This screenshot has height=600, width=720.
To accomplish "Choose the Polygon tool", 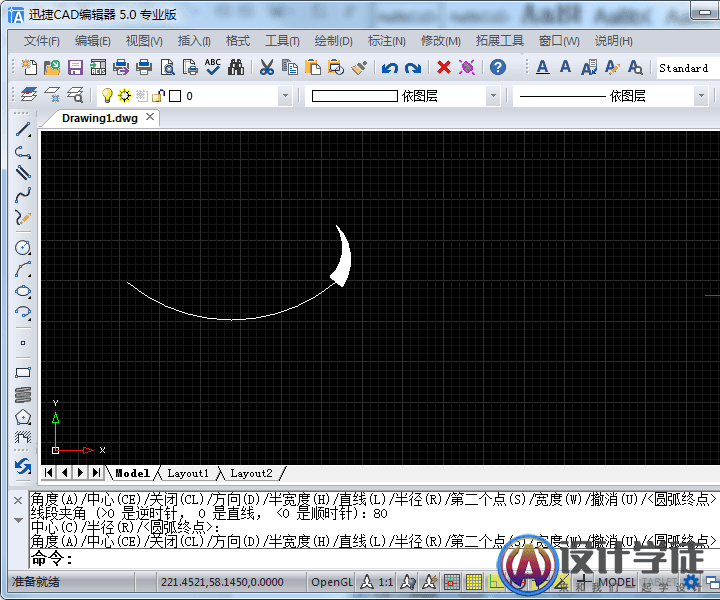I will pos(23,417).
